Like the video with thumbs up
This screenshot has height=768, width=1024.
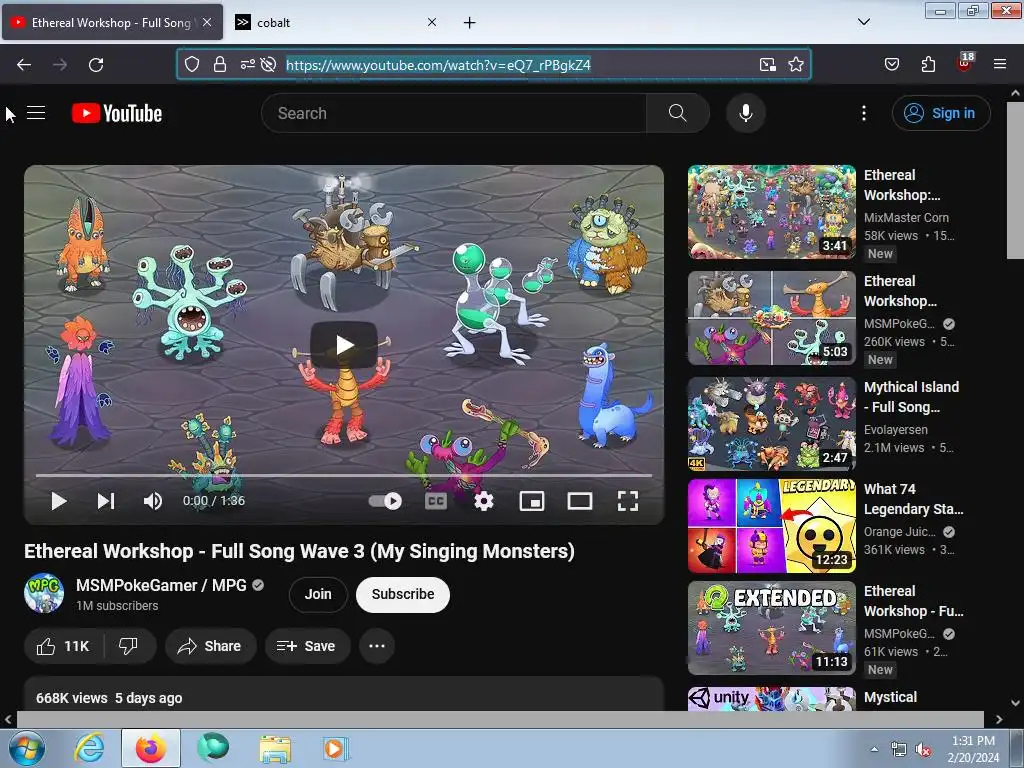pyautogui.click(x=63, y=646)
